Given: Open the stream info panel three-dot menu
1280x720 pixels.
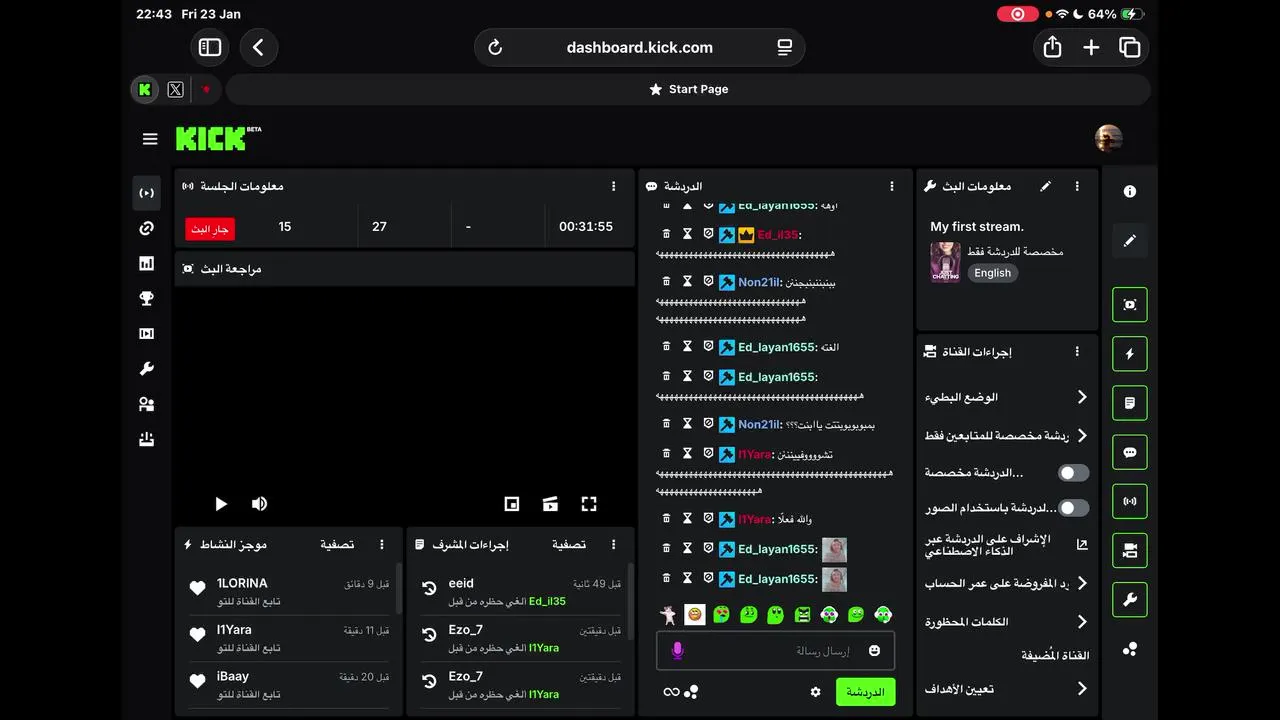Looking at the screenshot, I should [x=1077, y=186].
